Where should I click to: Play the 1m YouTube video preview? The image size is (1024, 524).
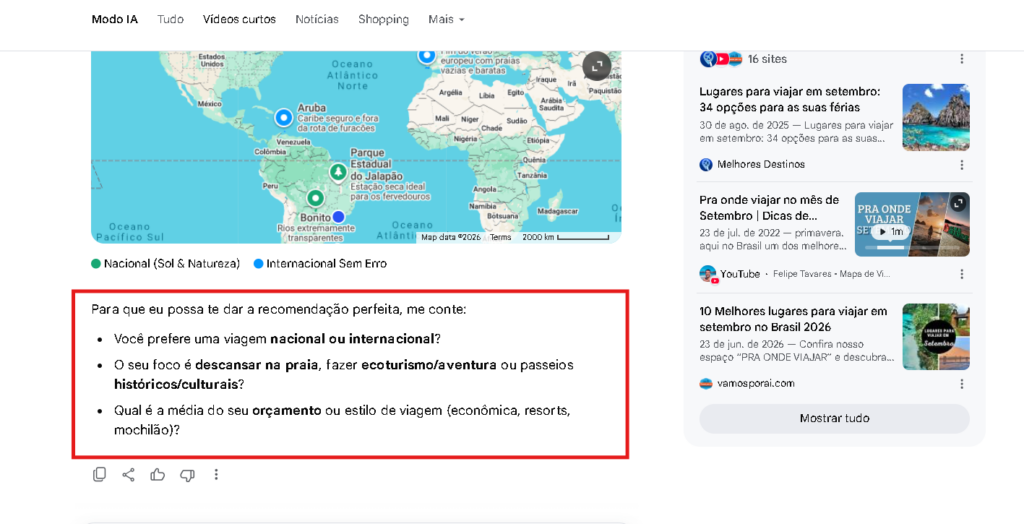(x=889, y=232)
